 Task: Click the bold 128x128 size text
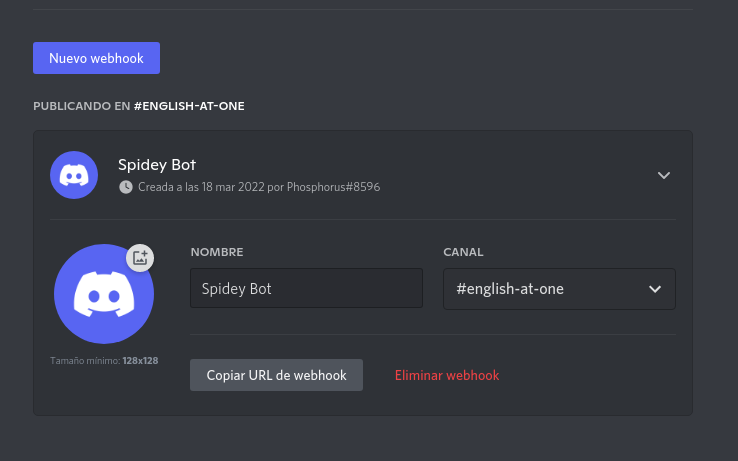tap(140, 361)
